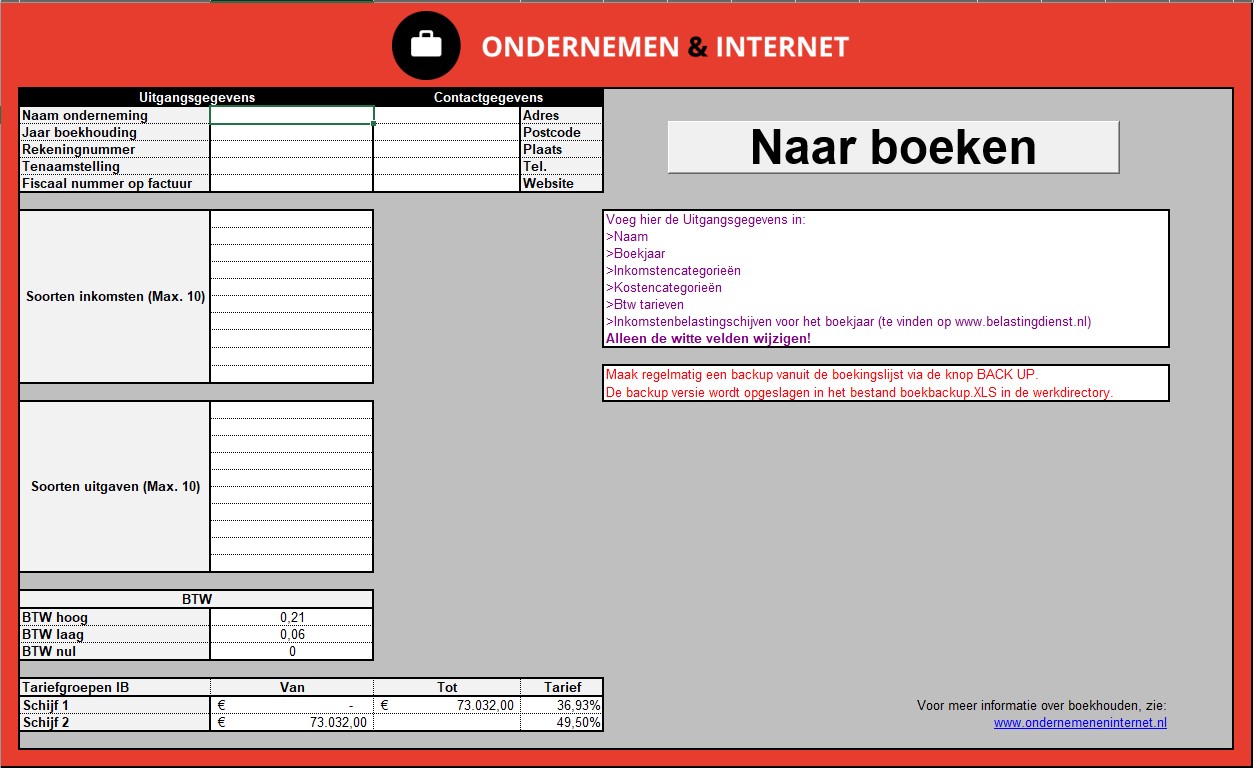Click the Naar boeken button
1254x768 pixels.
(x=893, y=146)
